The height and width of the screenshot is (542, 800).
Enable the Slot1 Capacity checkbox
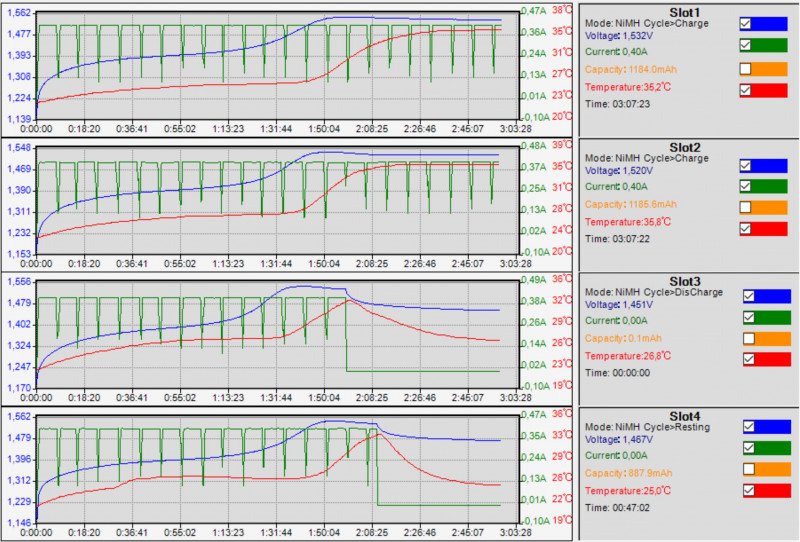(x=745, y=68)
